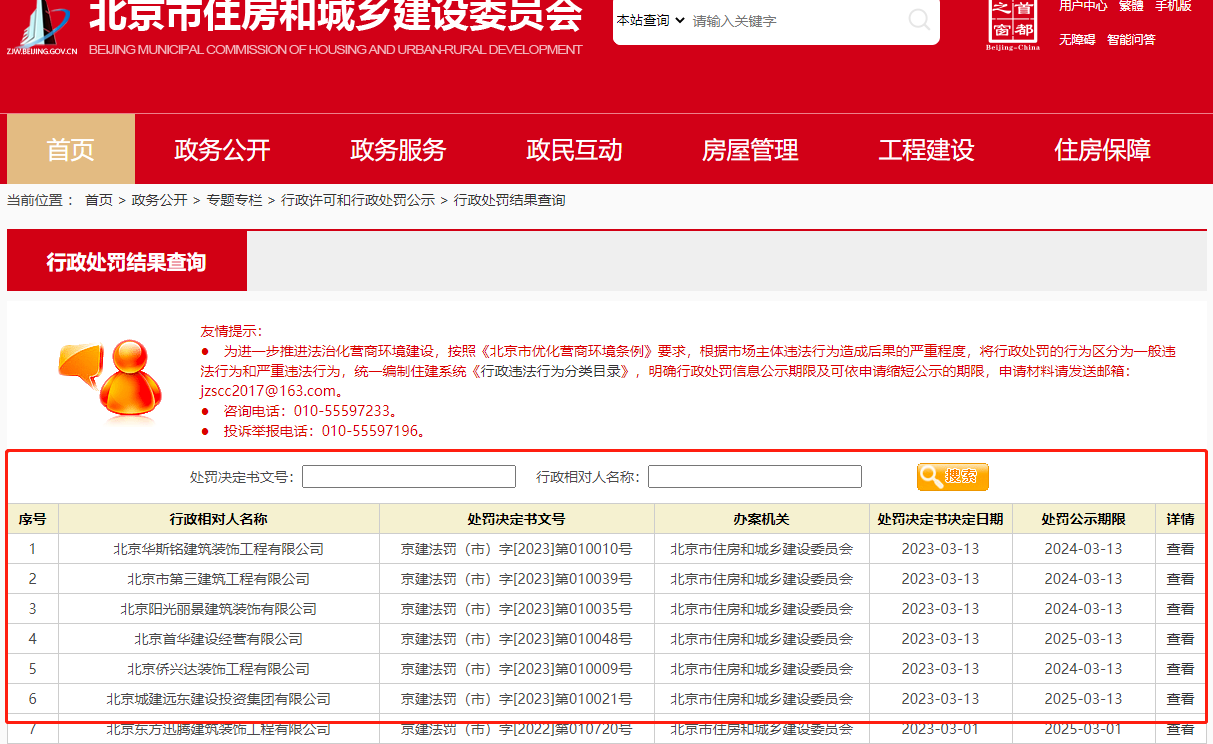The height and width of the screenshot is (744, 1213).
Task: Click document number 第010010号 cell
Action: pyautogui.click(x=517, y=549)
